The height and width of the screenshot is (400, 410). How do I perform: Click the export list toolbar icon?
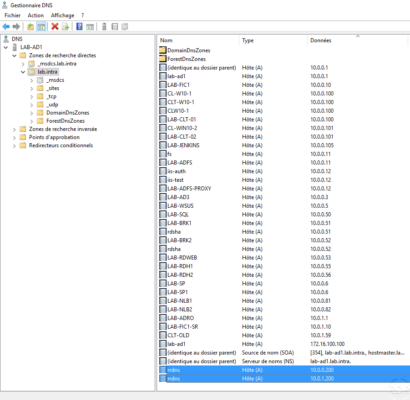click(66, 27)
